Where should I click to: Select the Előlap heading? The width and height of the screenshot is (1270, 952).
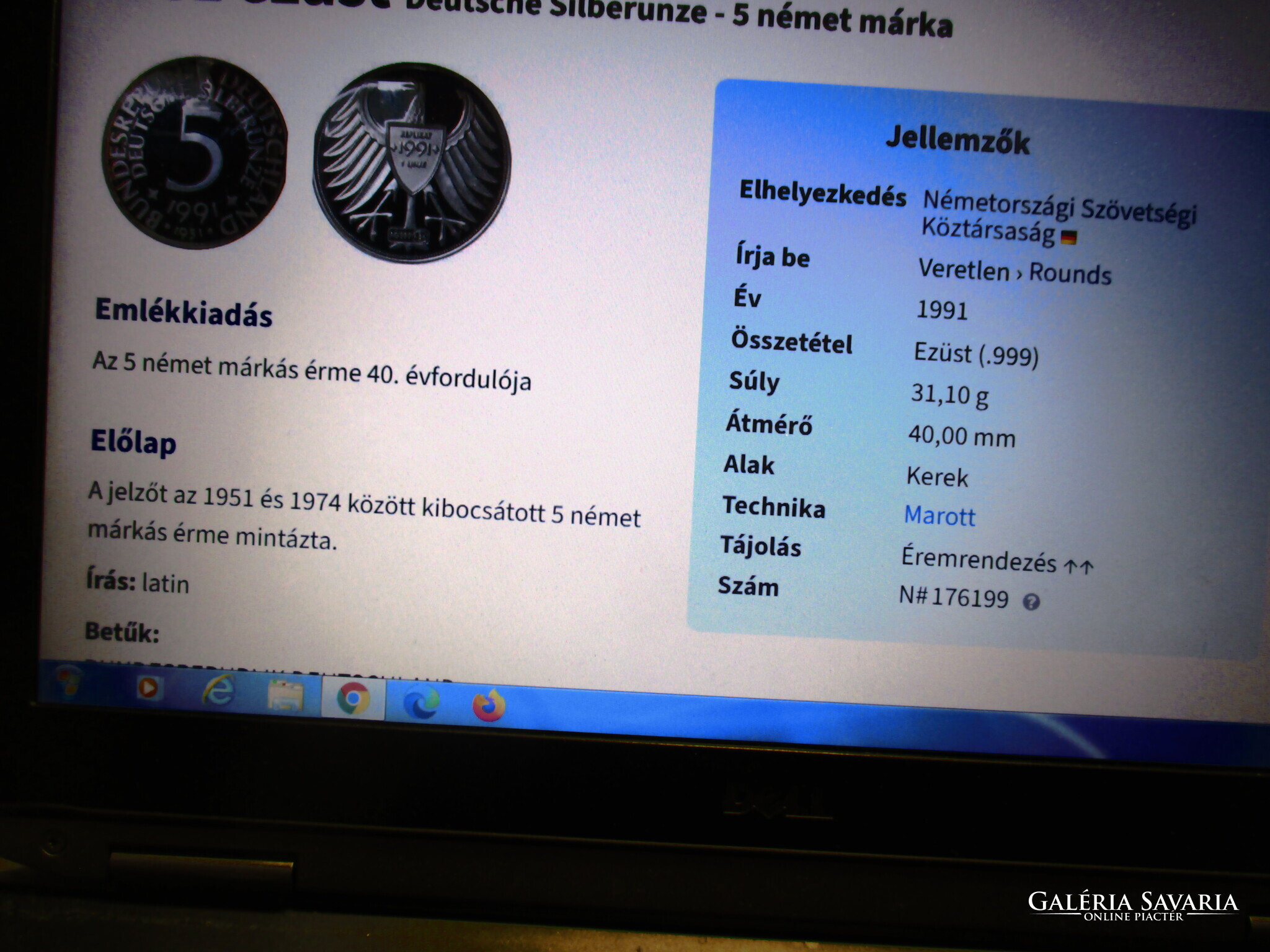(x=133, y=443)
